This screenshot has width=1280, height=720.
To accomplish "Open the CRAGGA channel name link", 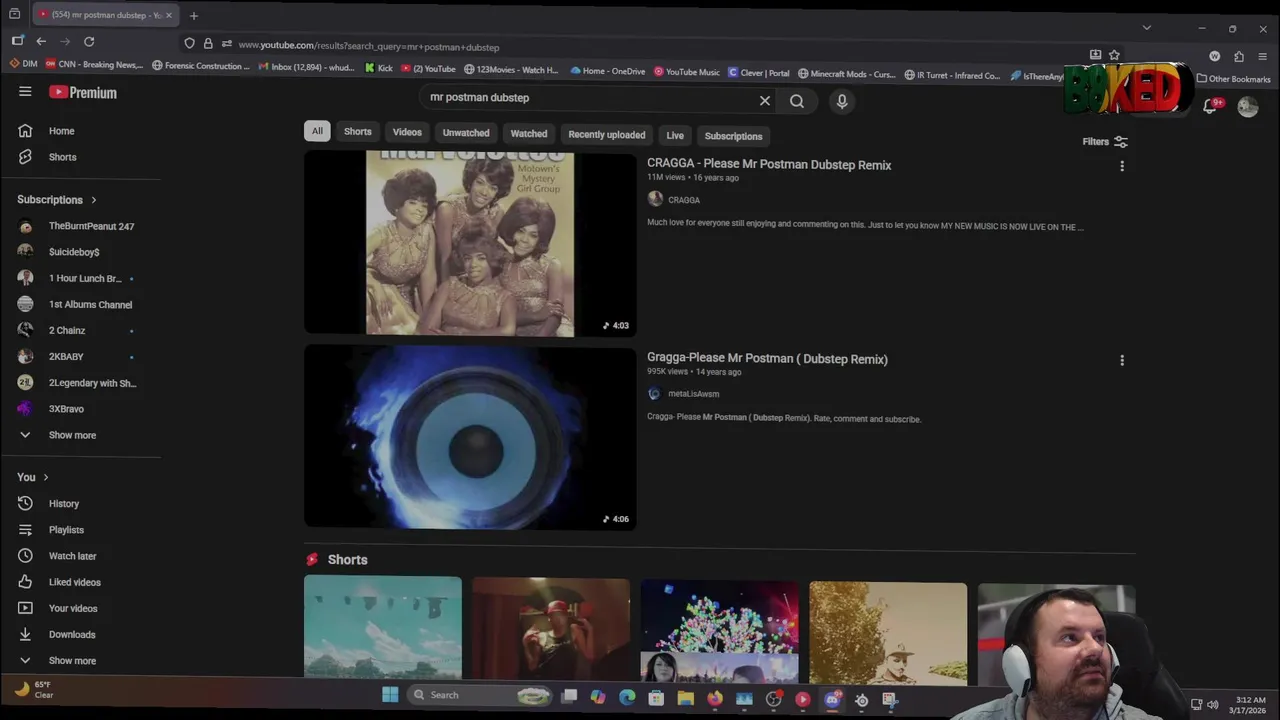I will (x=684, y=200).
